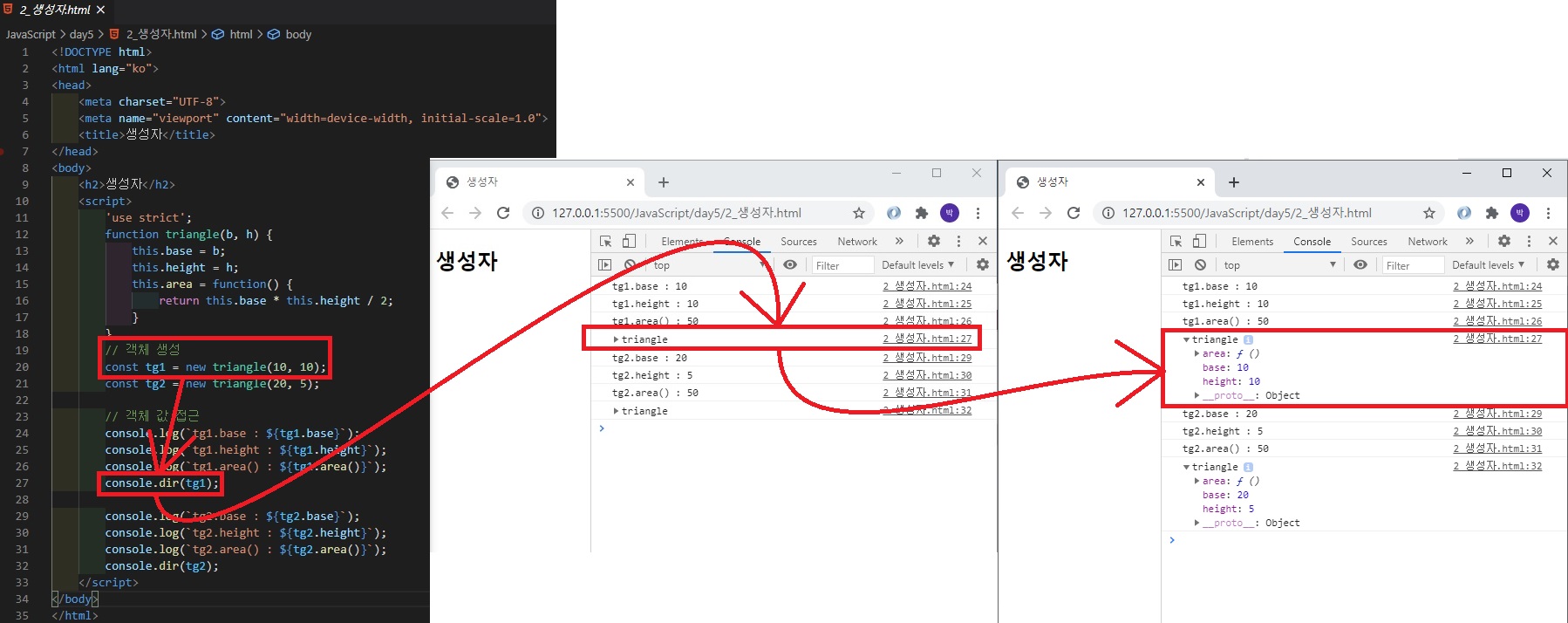Select Console tab in right DevTools
Image resolution: width=1568 pixels, height=623 pixels.
point(1312,242)
